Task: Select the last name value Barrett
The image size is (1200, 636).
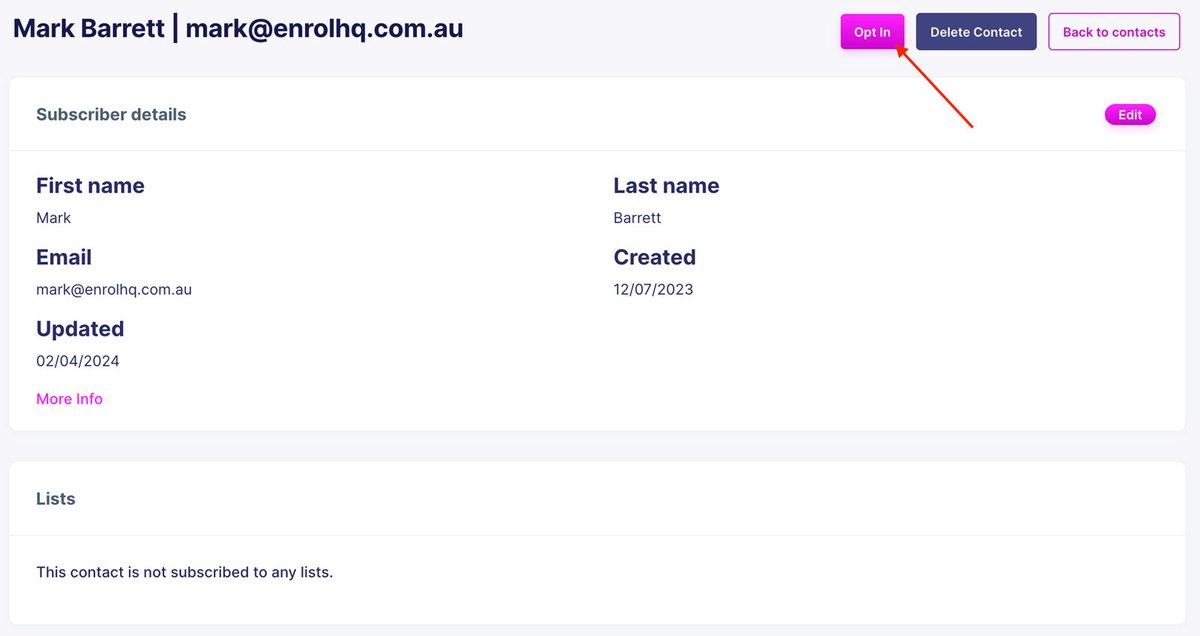Action: pyautogui.click(x=637, y=218)
